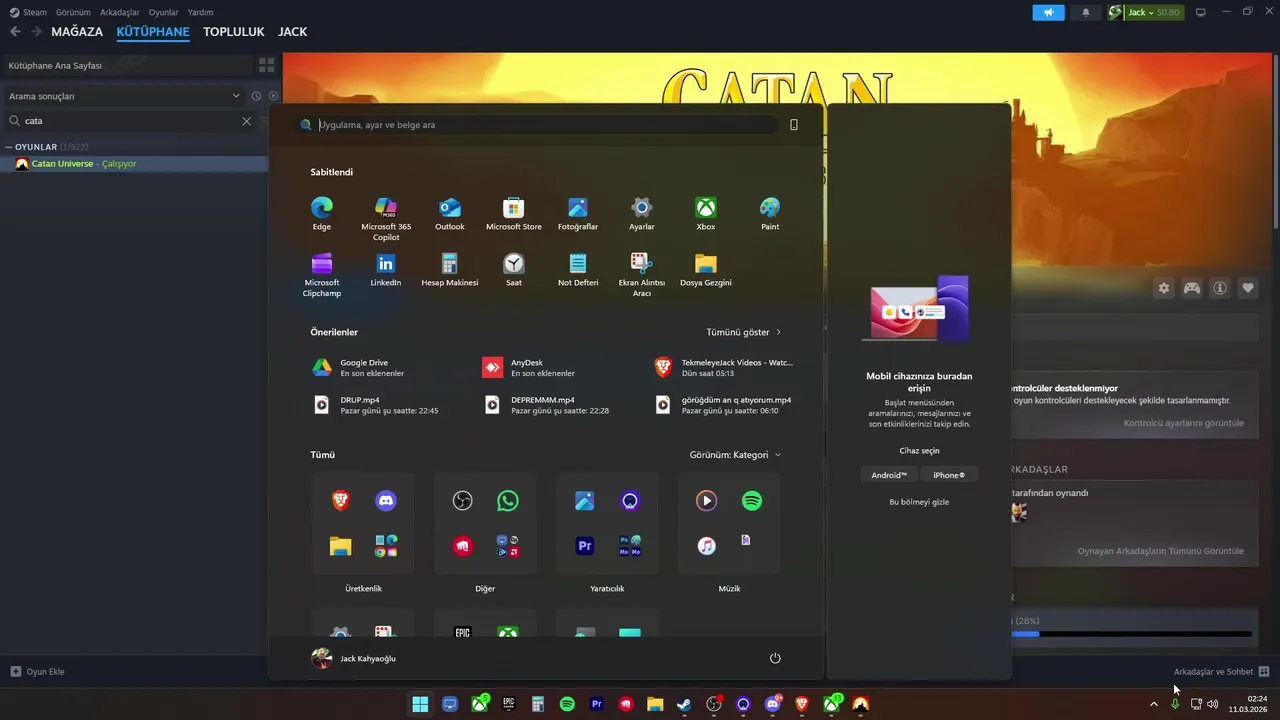Open Microsoft Store pinned app

(514, 213)
